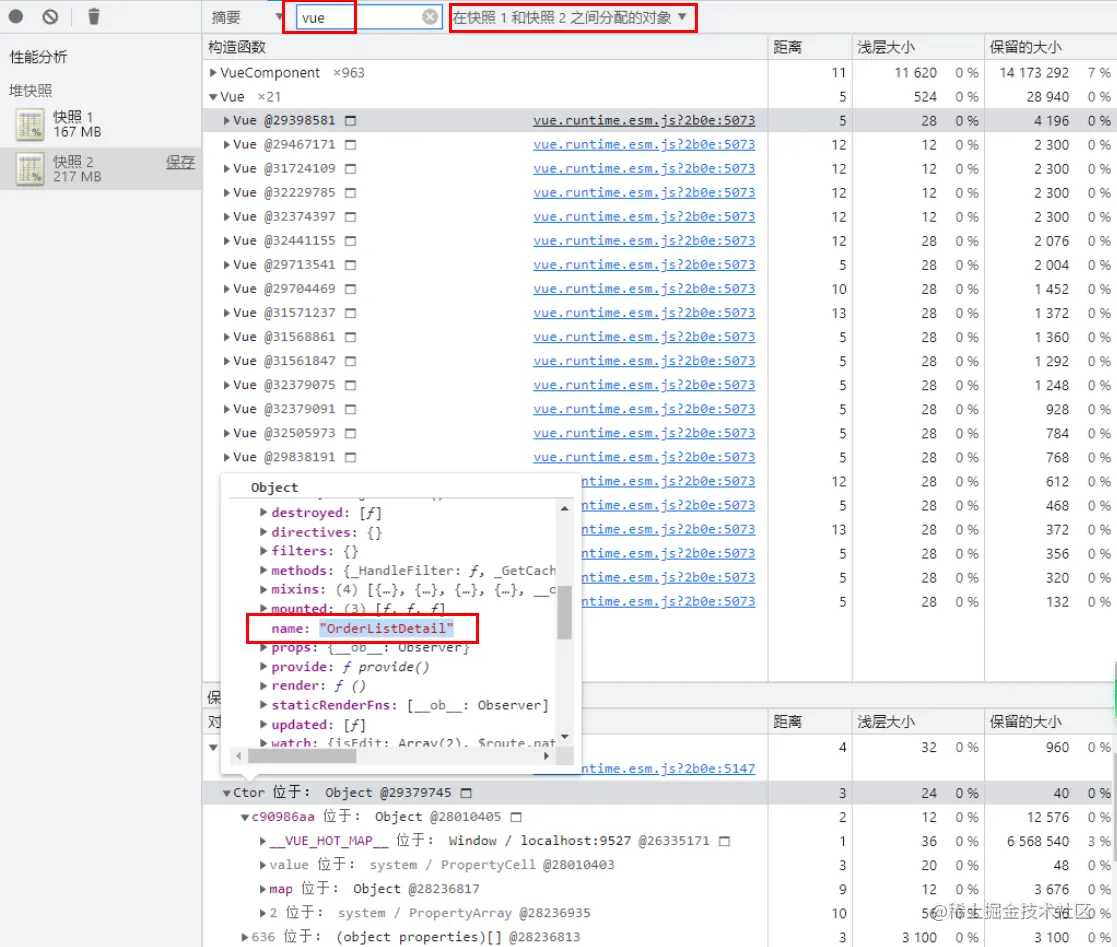1117x947 pixels.
Task: Open vue.runtime.esm.js link for Vue @29838191
Action: tap(644, 457)
